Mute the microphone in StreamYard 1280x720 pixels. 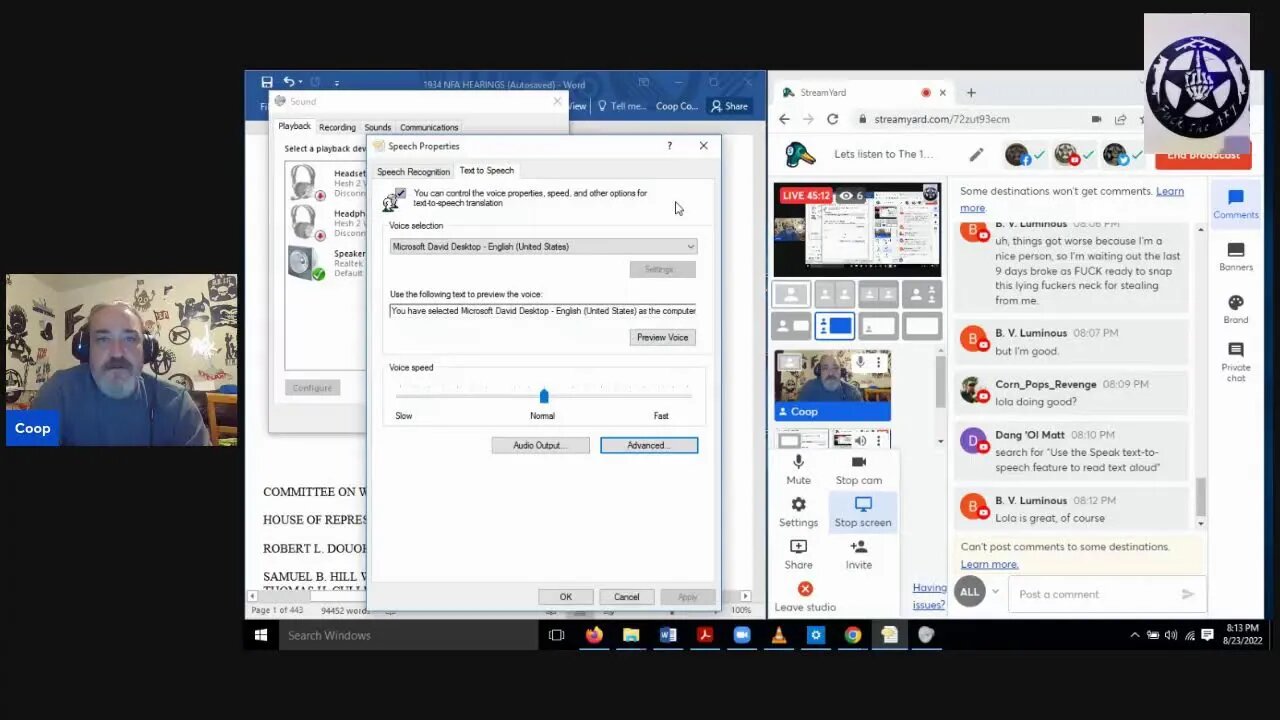[x=798, y=469]
